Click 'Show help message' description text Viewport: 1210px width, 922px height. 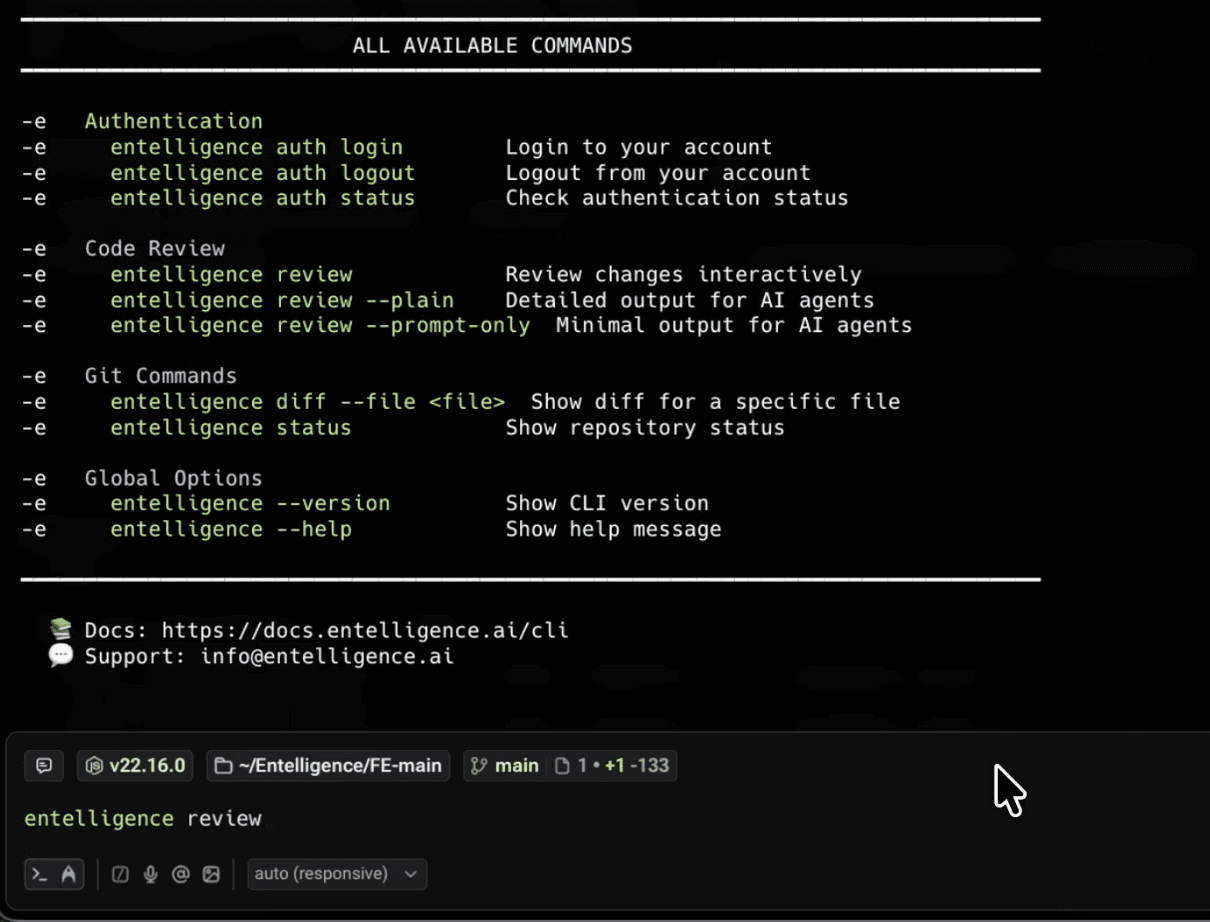(x=613, y=529)
